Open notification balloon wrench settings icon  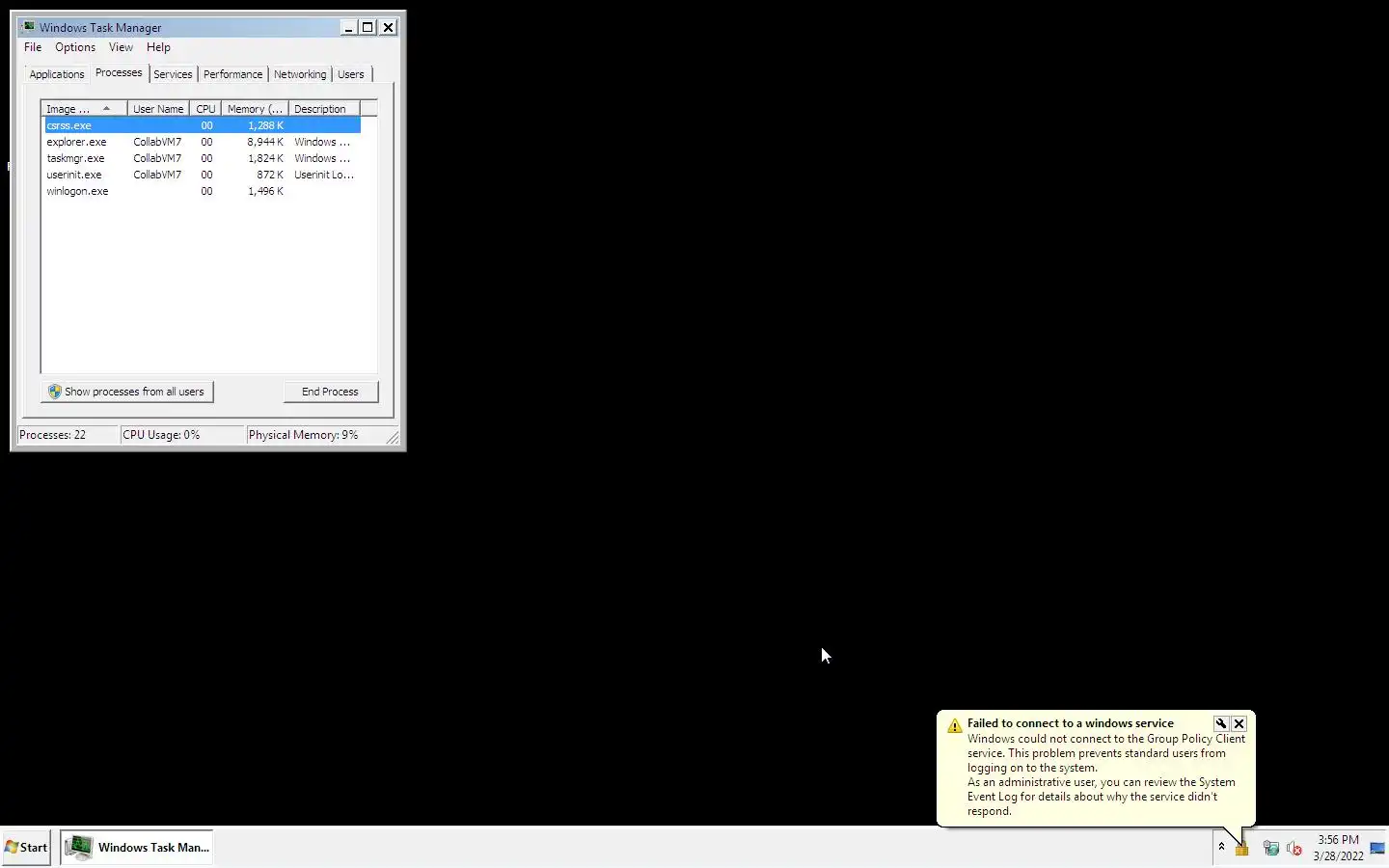click(x=1221, y=723)
